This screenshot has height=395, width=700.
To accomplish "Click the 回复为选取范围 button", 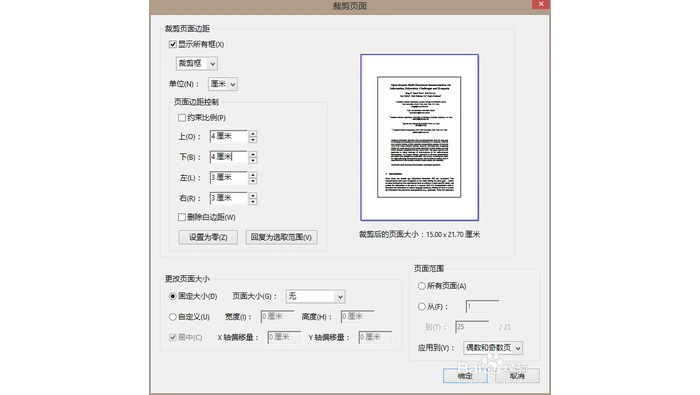I will pyautogui.click(x=281, y=237).
